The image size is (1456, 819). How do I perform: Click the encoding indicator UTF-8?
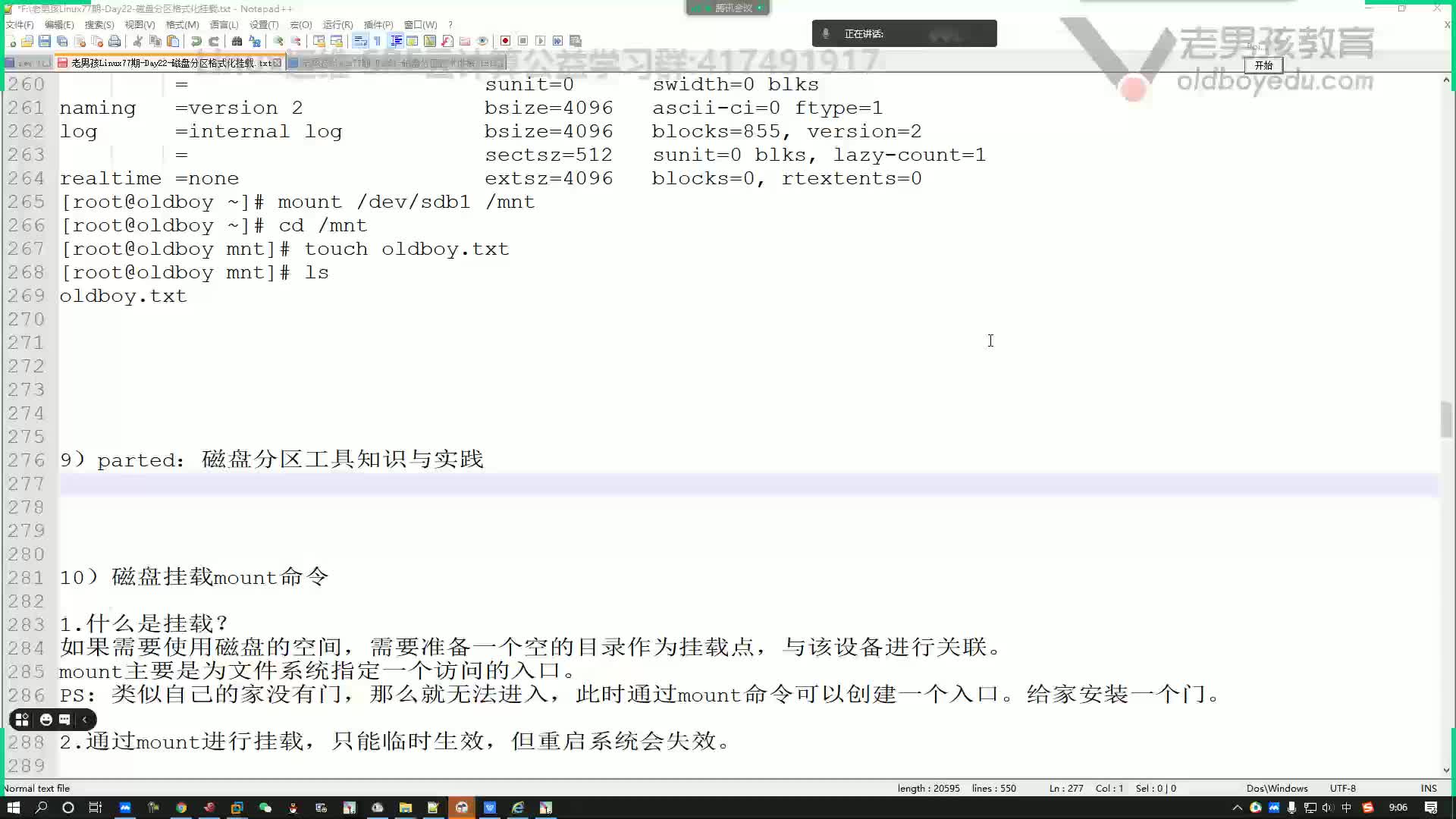click(x=1344, y=788)
